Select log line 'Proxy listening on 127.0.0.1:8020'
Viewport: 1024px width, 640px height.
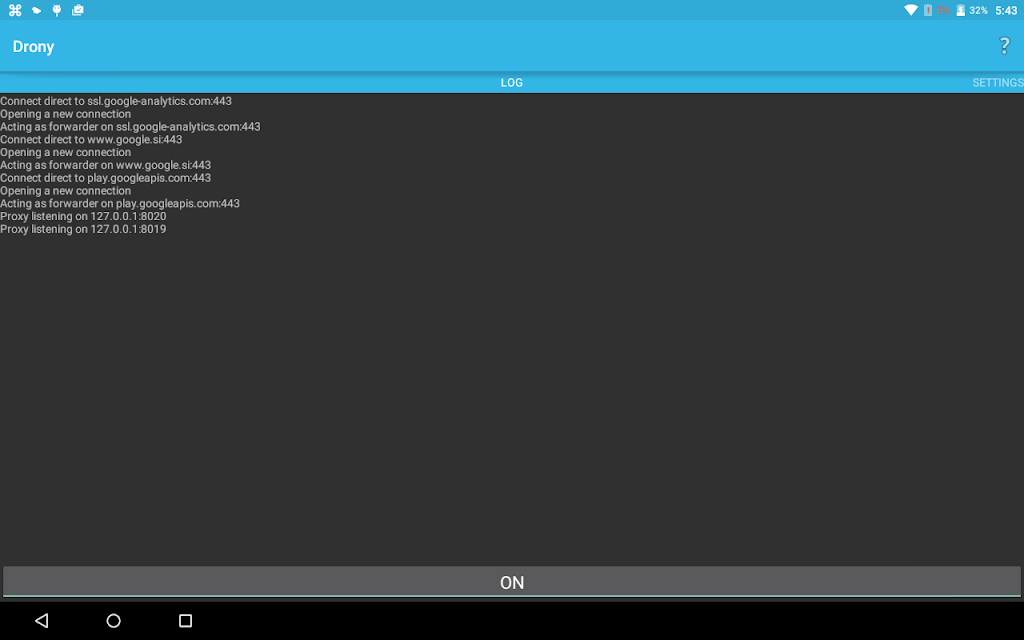click(x=83, y=216)
